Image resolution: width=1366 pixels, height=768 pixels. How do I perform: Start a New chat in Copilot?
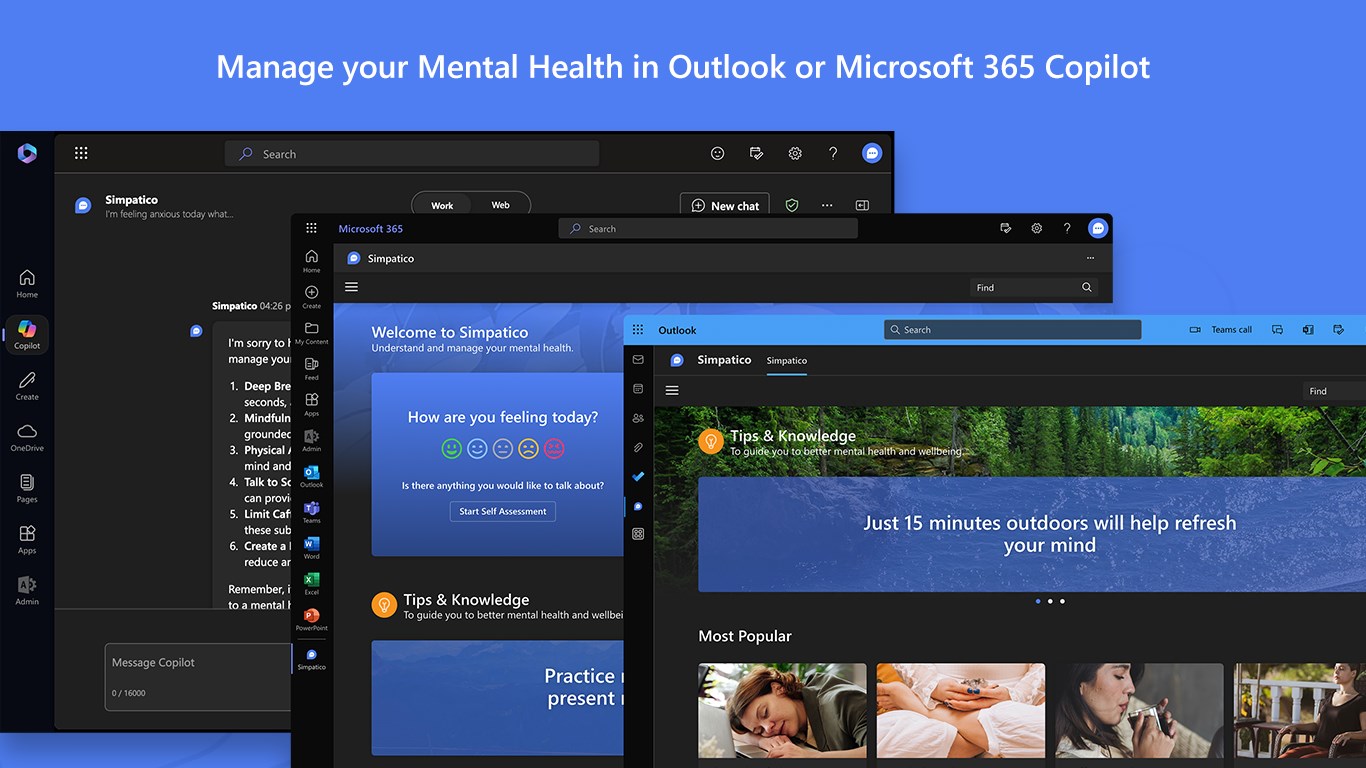click(x=725, y=205)
